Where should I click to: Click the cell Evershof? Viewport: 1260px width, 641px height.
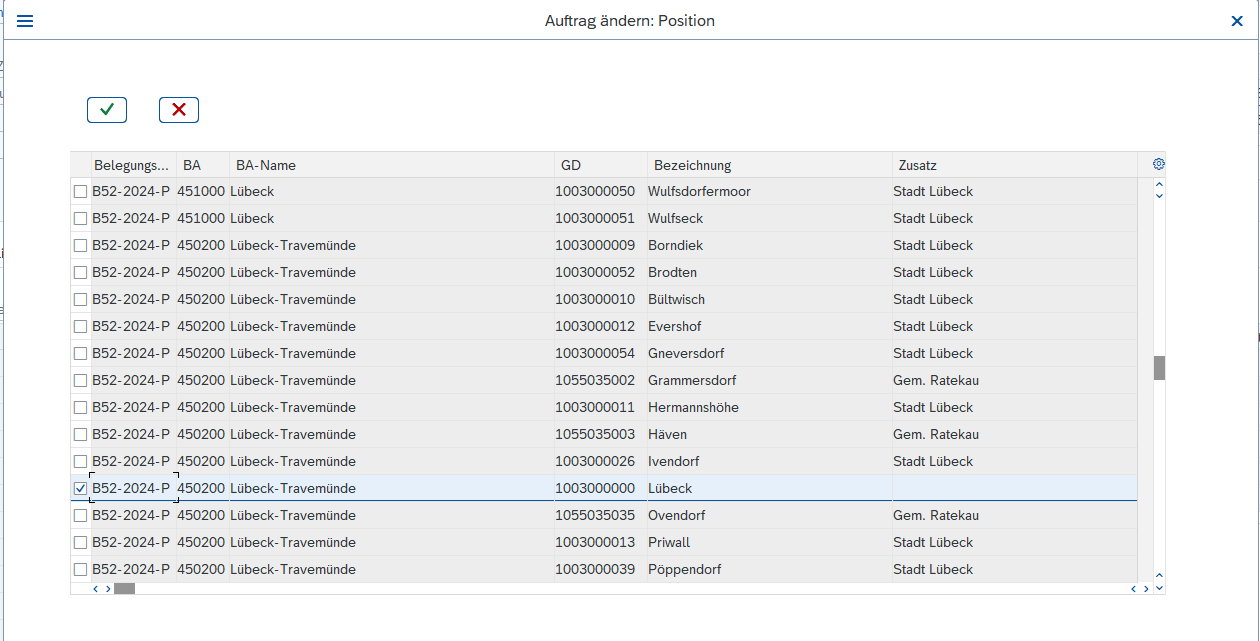click(x=770, y=327)
